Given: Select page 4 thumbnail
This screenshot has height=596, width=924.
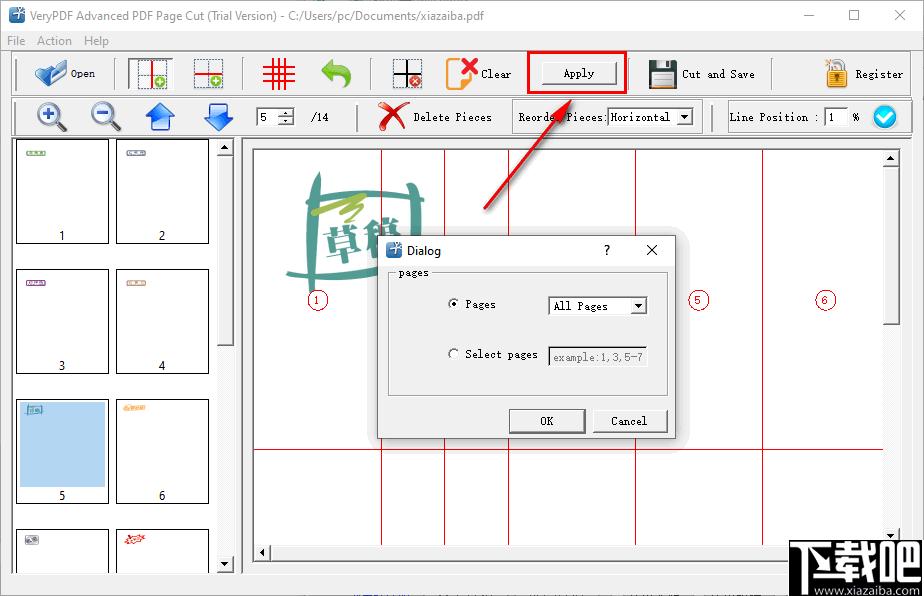Looking at the screenshot, I should tap(163, 321).
